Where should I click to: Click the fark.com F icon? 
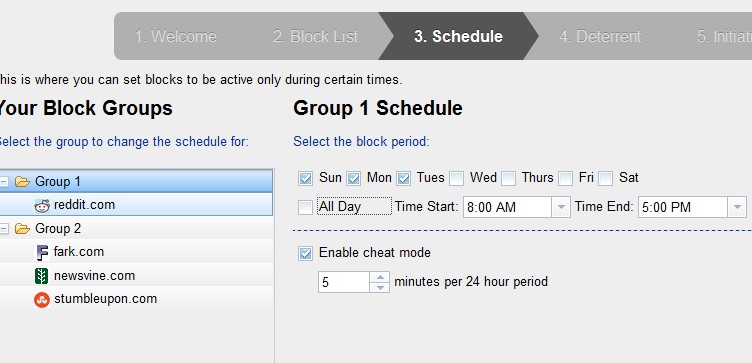click(42, 252)
